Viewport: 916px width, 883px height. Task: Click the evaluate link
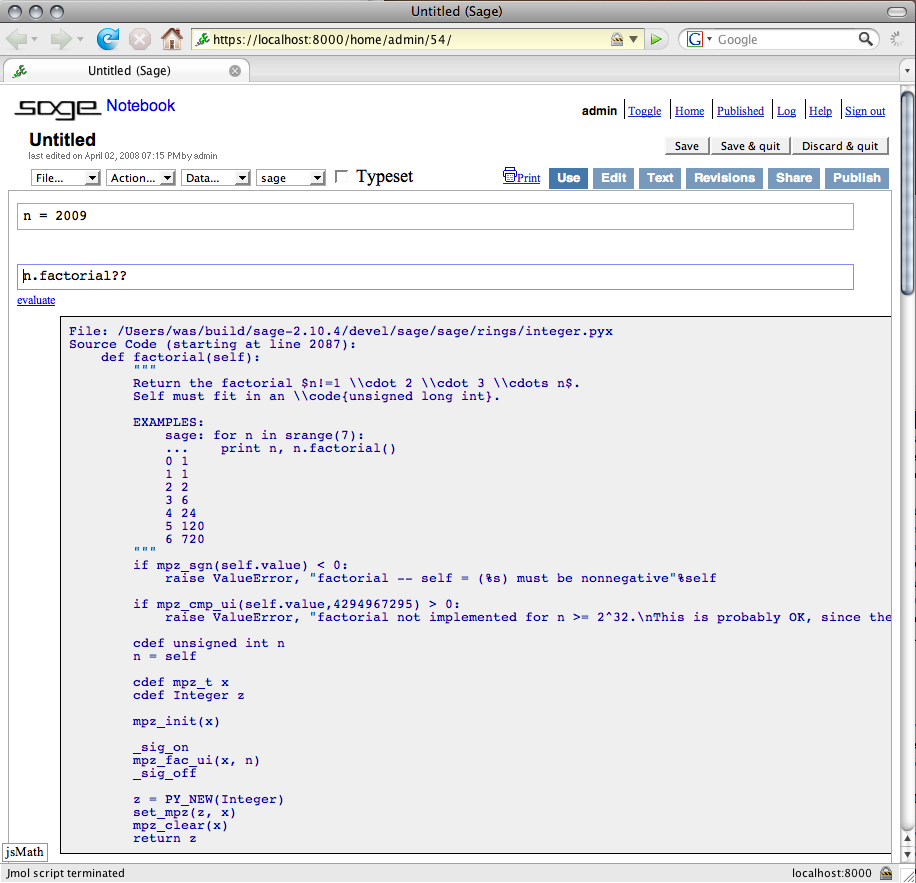point(36,300)
